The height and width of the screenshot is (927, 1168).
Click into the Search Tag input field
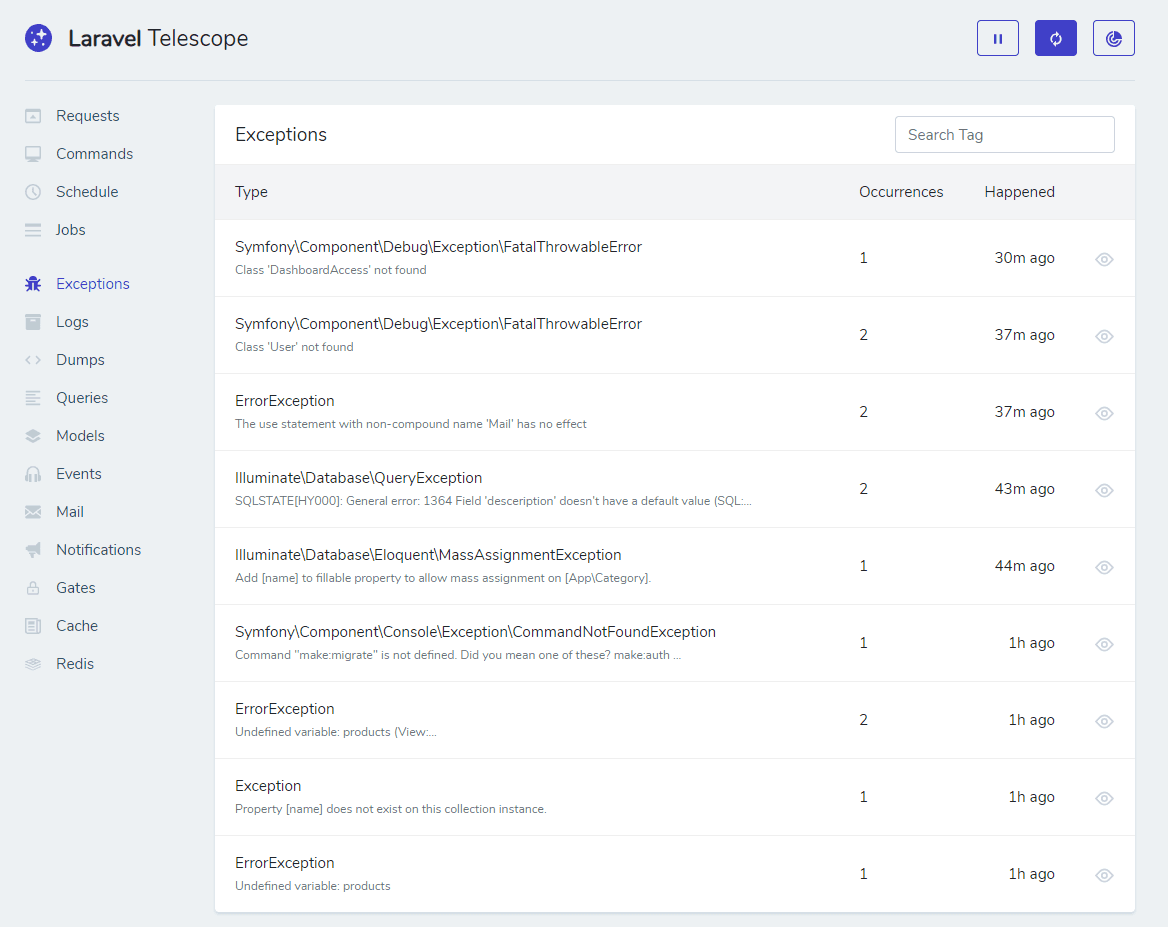(1004, 134)
